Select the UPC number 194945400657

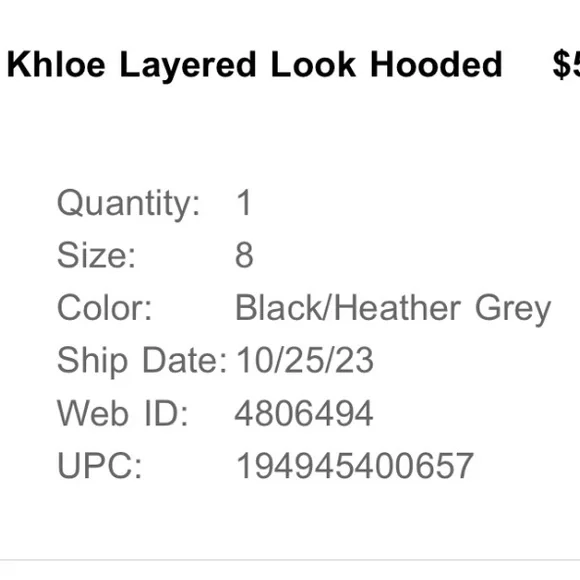point(355,465)
